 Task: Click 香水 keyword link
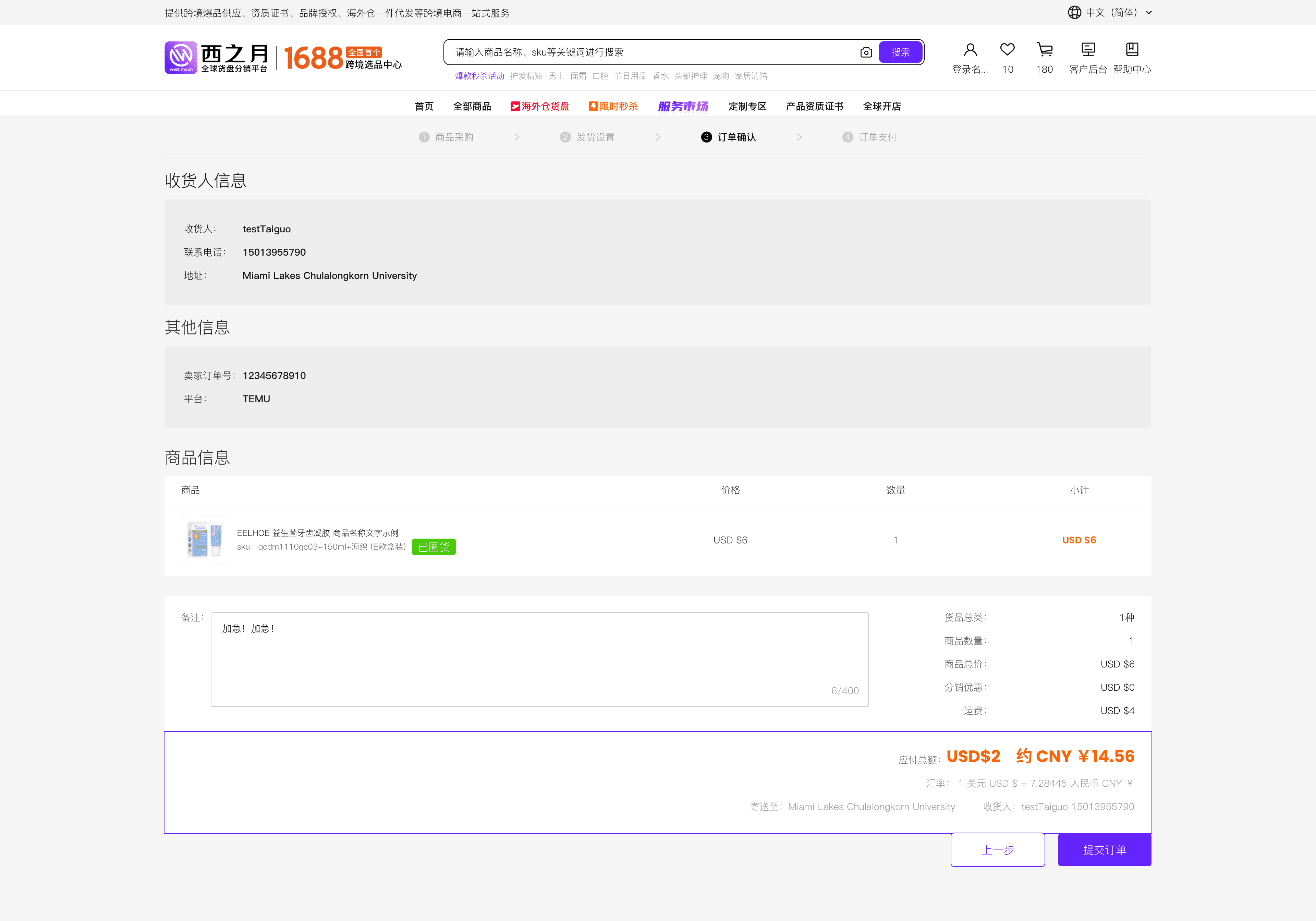660,76
